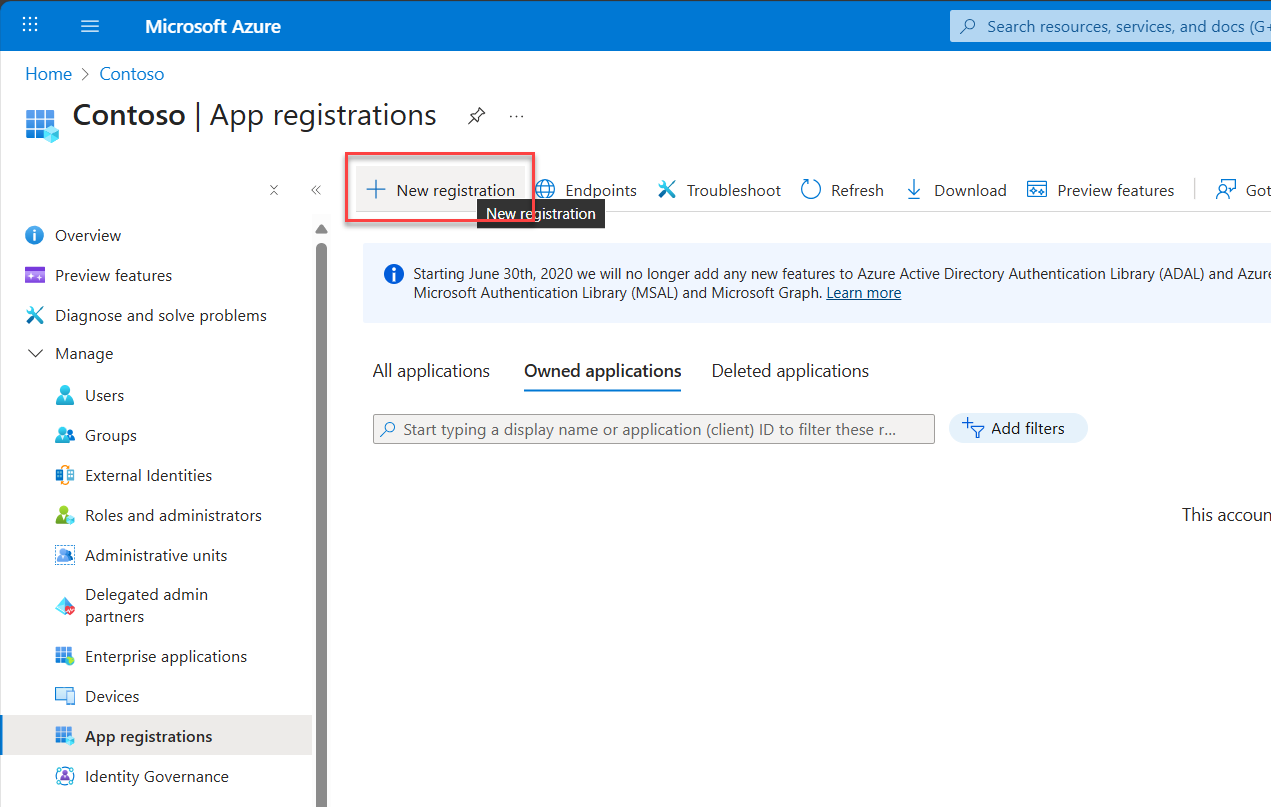Click the toolbar Preview features icon

[x=1037, y=190]
